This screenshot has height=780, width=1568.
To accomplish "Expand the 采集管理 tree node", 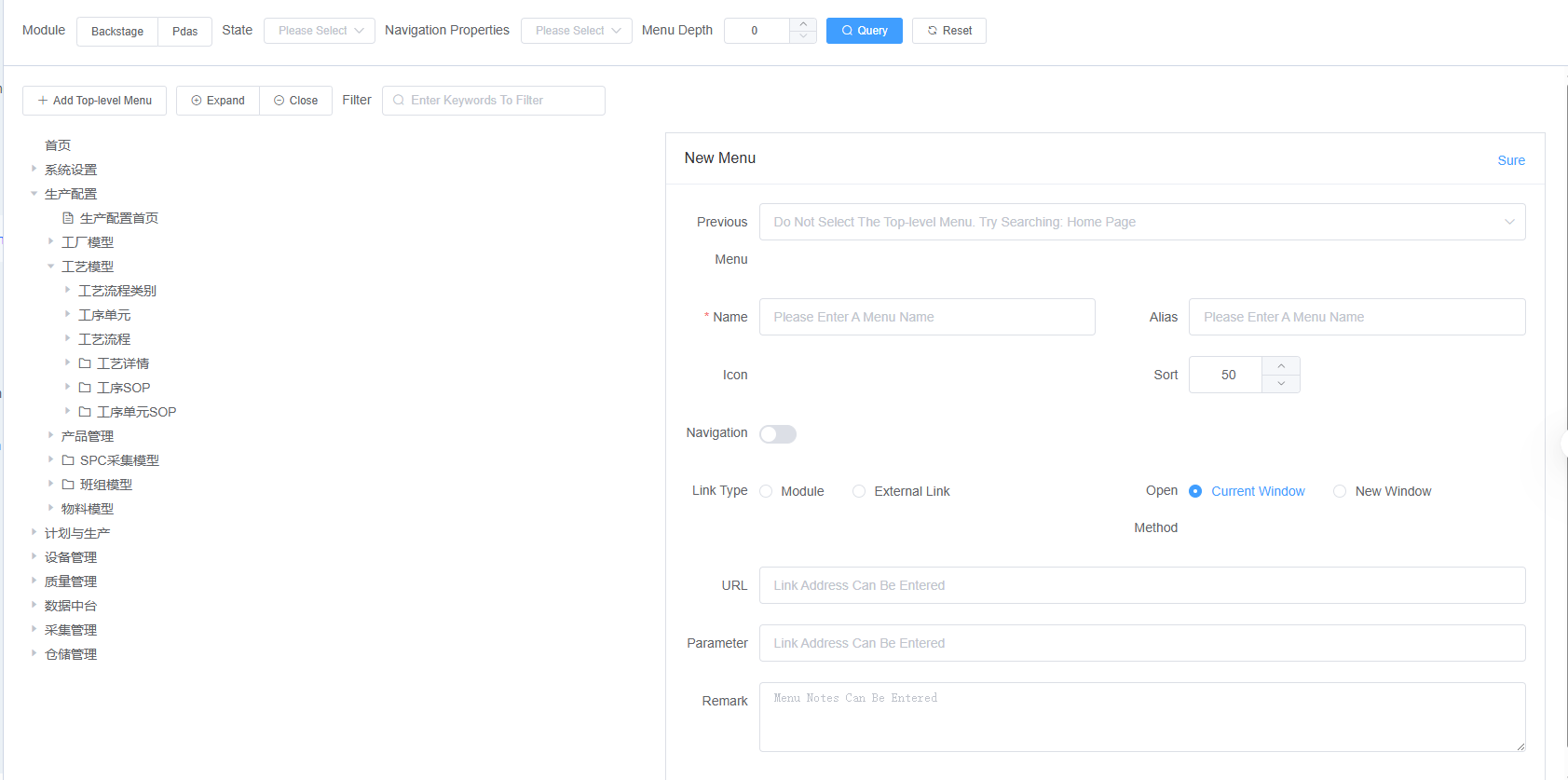I will coord(34,629).
